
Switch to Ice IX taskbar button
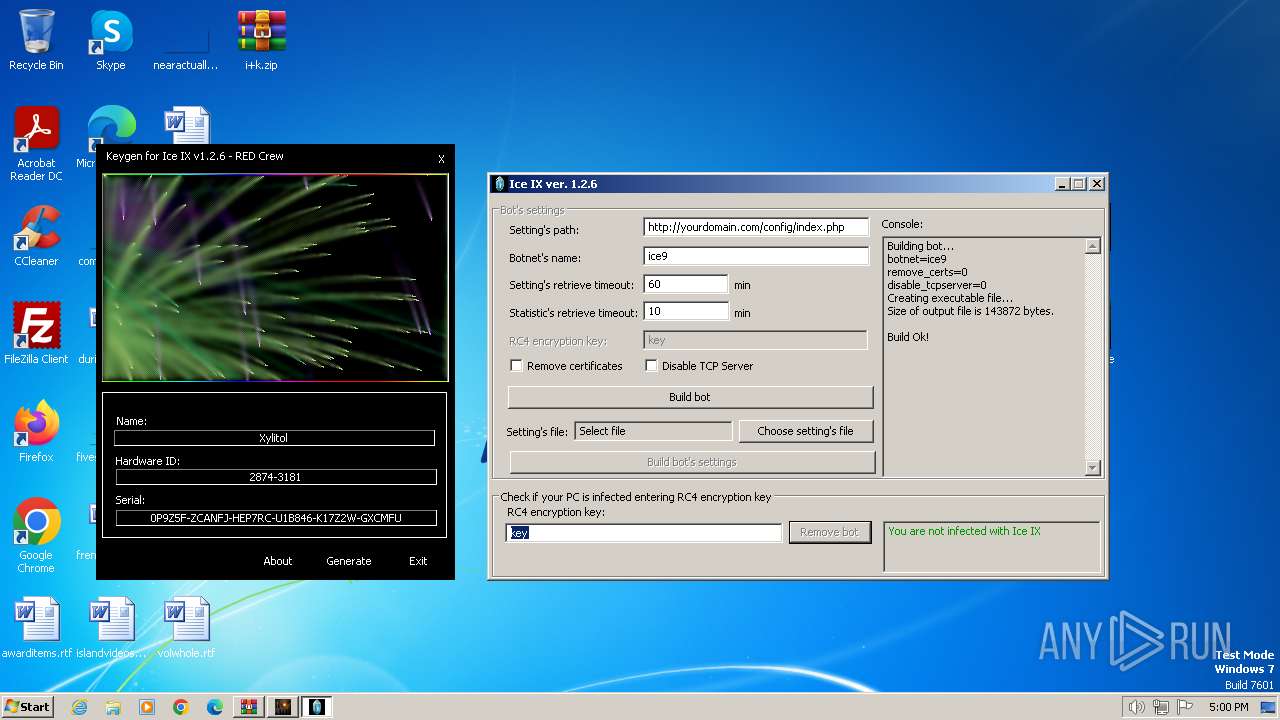pyautogui.click(x=317, y=707)
